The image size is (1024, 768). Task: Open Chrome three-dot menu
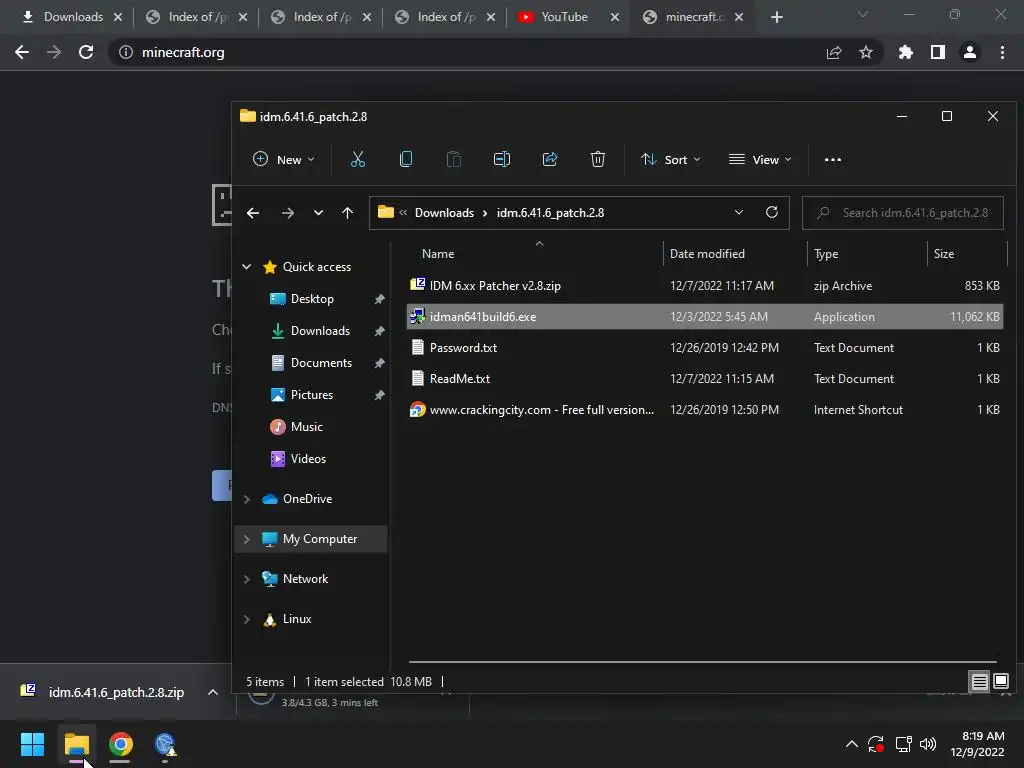(1002, 52)
